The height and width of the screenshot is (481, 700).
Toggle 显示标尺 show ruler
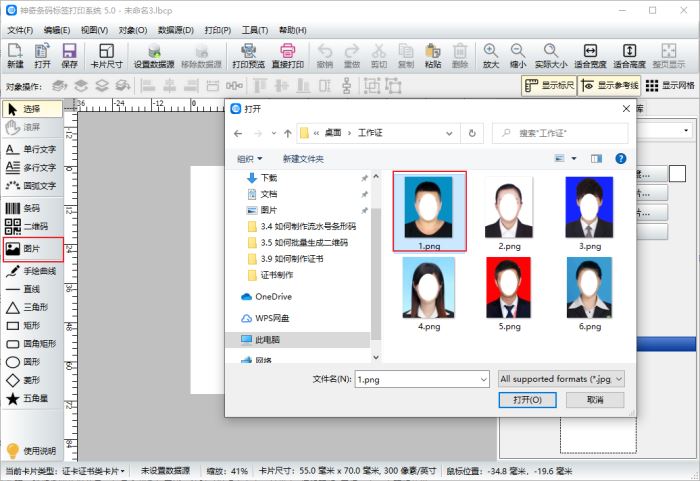(x=549, y=85)
